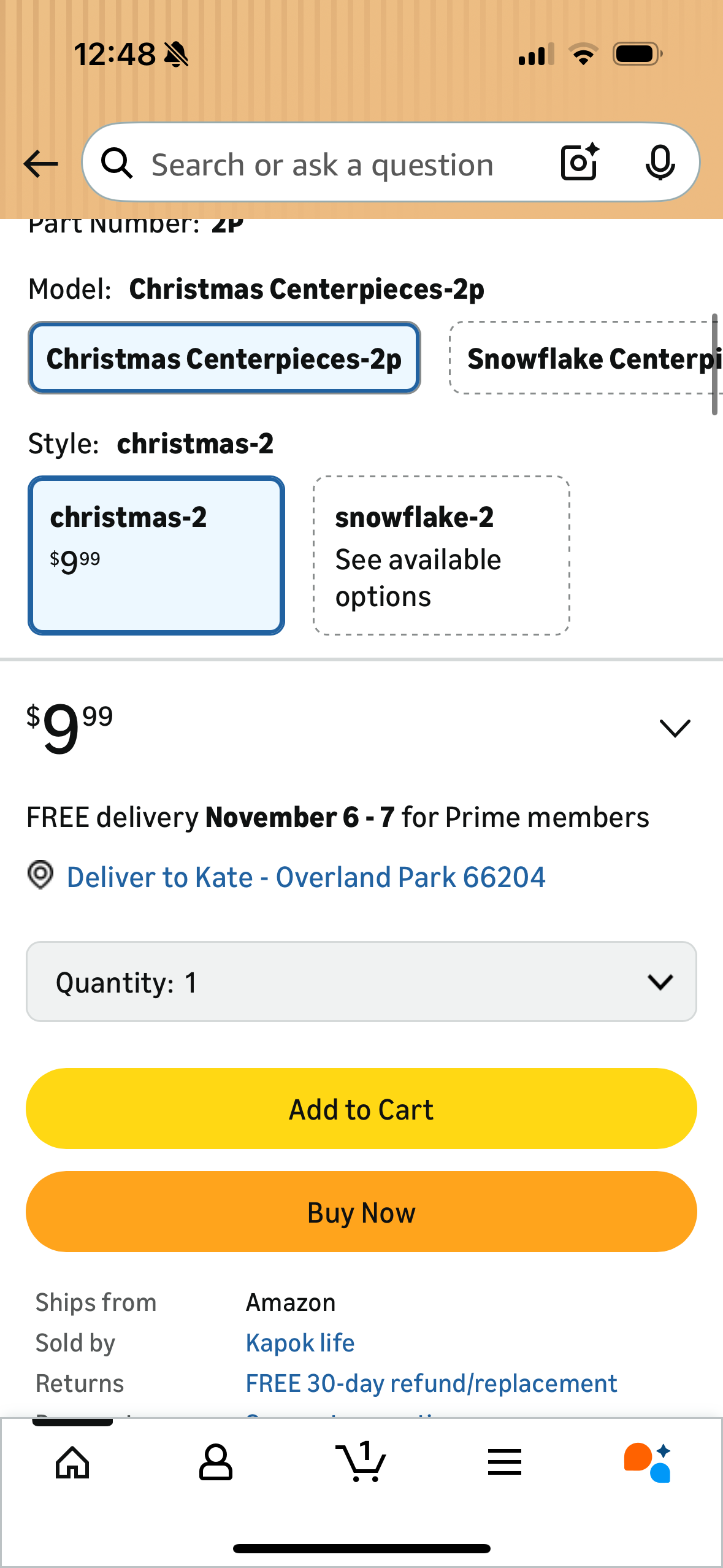This screenshot has height=1568, width=723.
Task: Open the Quantity dropdown
Action: (361, 982)
